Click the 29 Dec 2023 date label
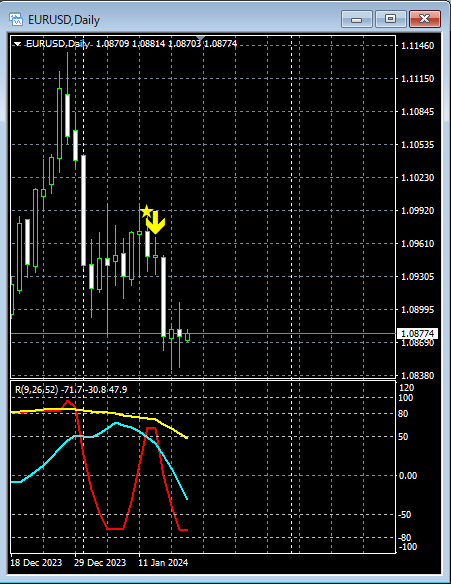Screen dimensions: 451x584 (100, 562)
